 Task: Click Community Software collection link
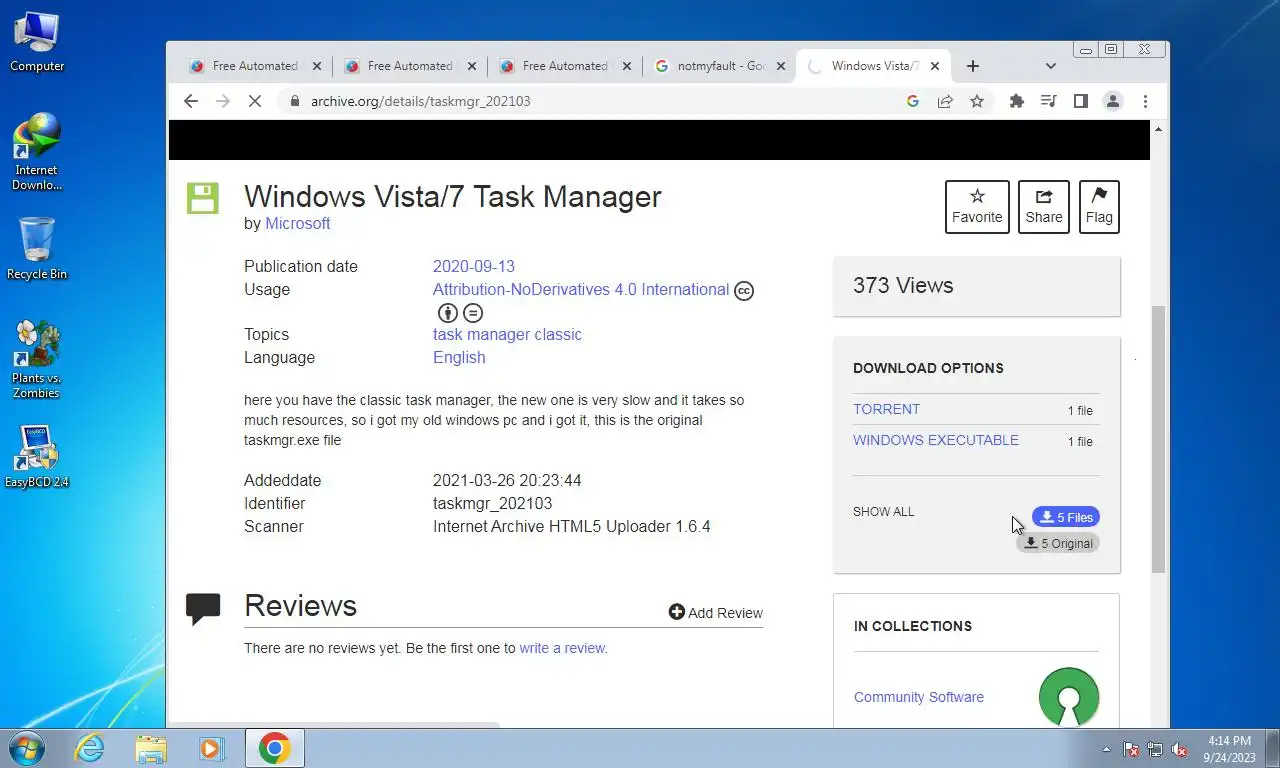(x=919, y=697)
